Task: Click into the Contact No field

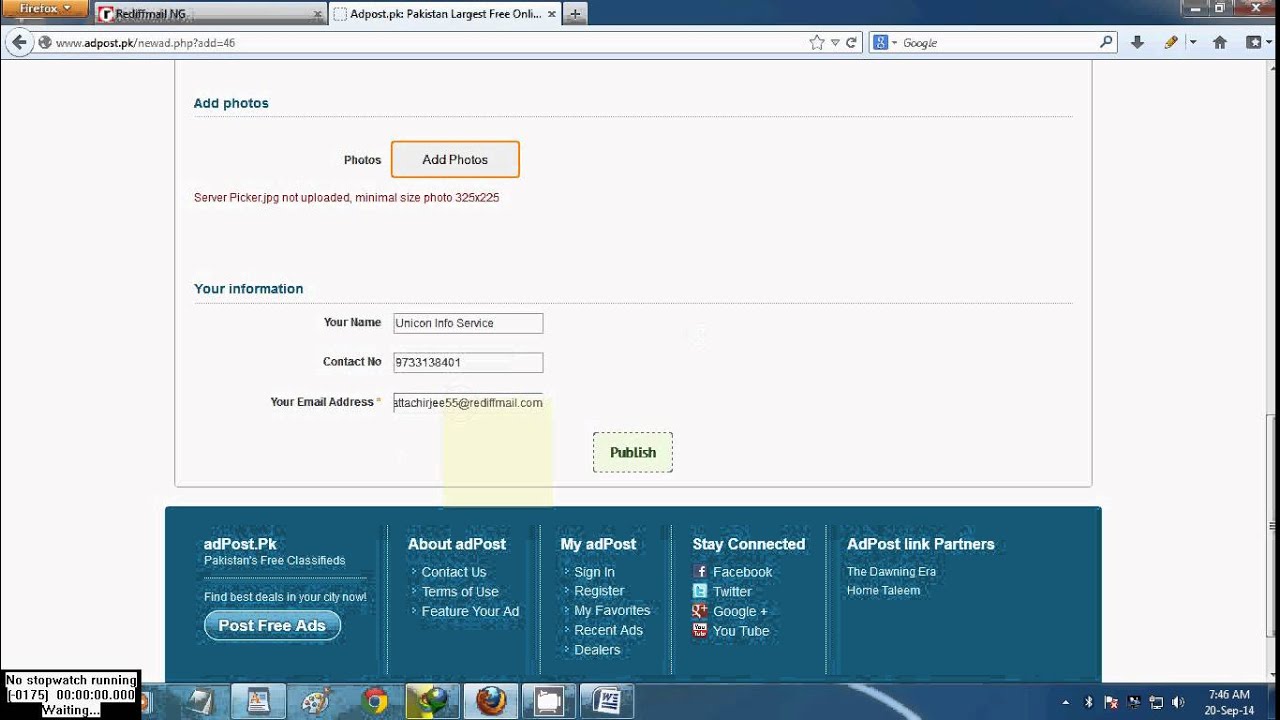Action: [x=468, y=362]
